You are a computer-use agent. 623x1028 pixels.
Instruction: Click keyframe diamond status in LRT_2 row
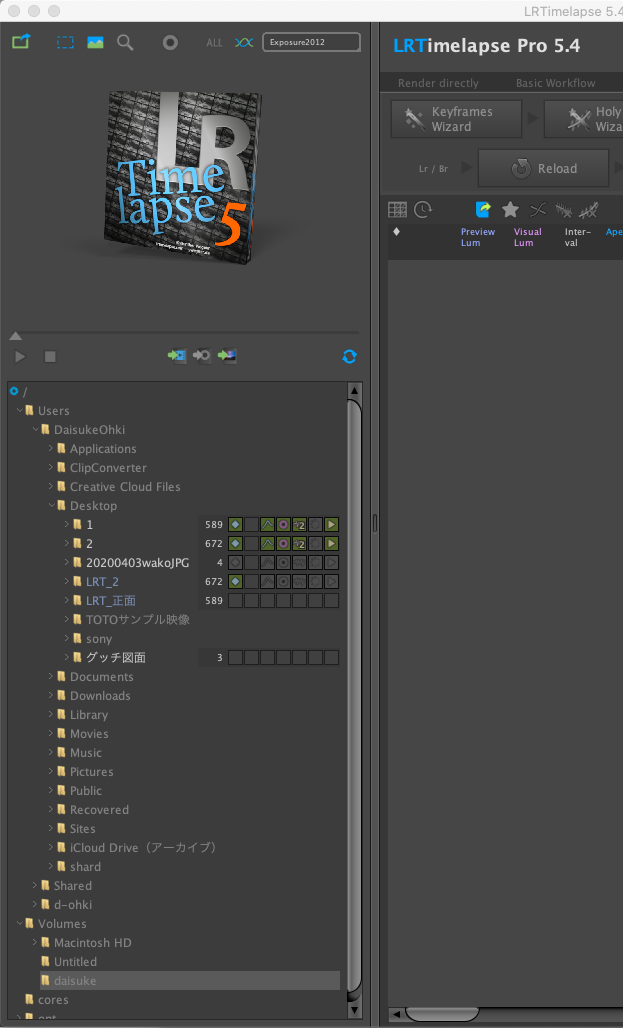[235, 582]
